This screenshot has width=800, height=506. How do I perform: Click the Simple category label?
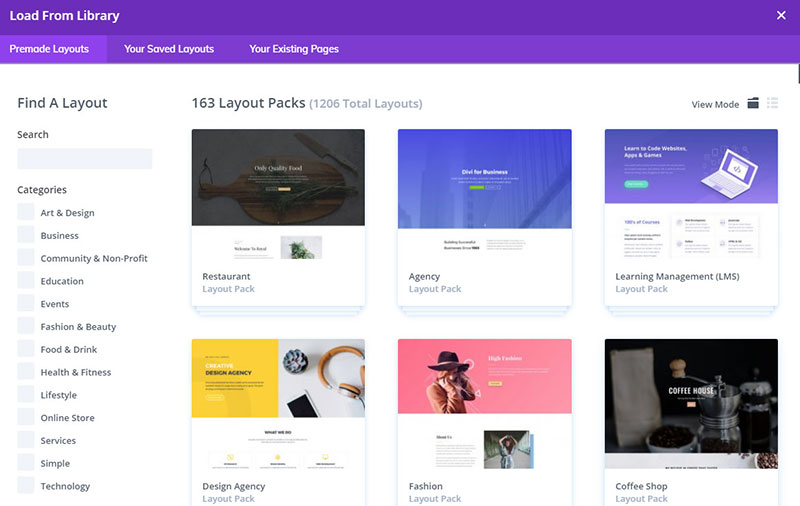tap(55, 464)
